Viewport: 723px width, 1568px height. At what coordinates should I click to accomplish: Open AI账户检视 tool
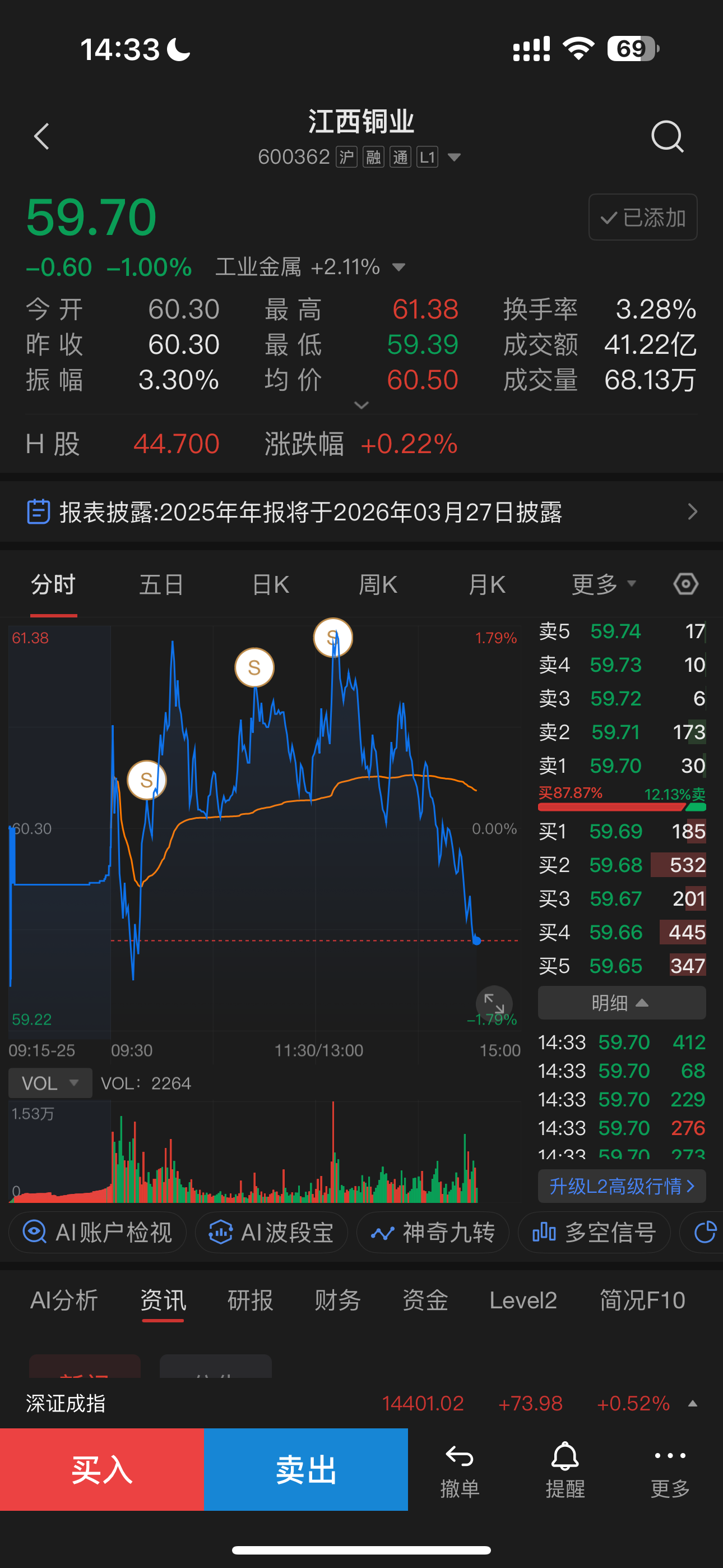click(x=98, y=1233)
